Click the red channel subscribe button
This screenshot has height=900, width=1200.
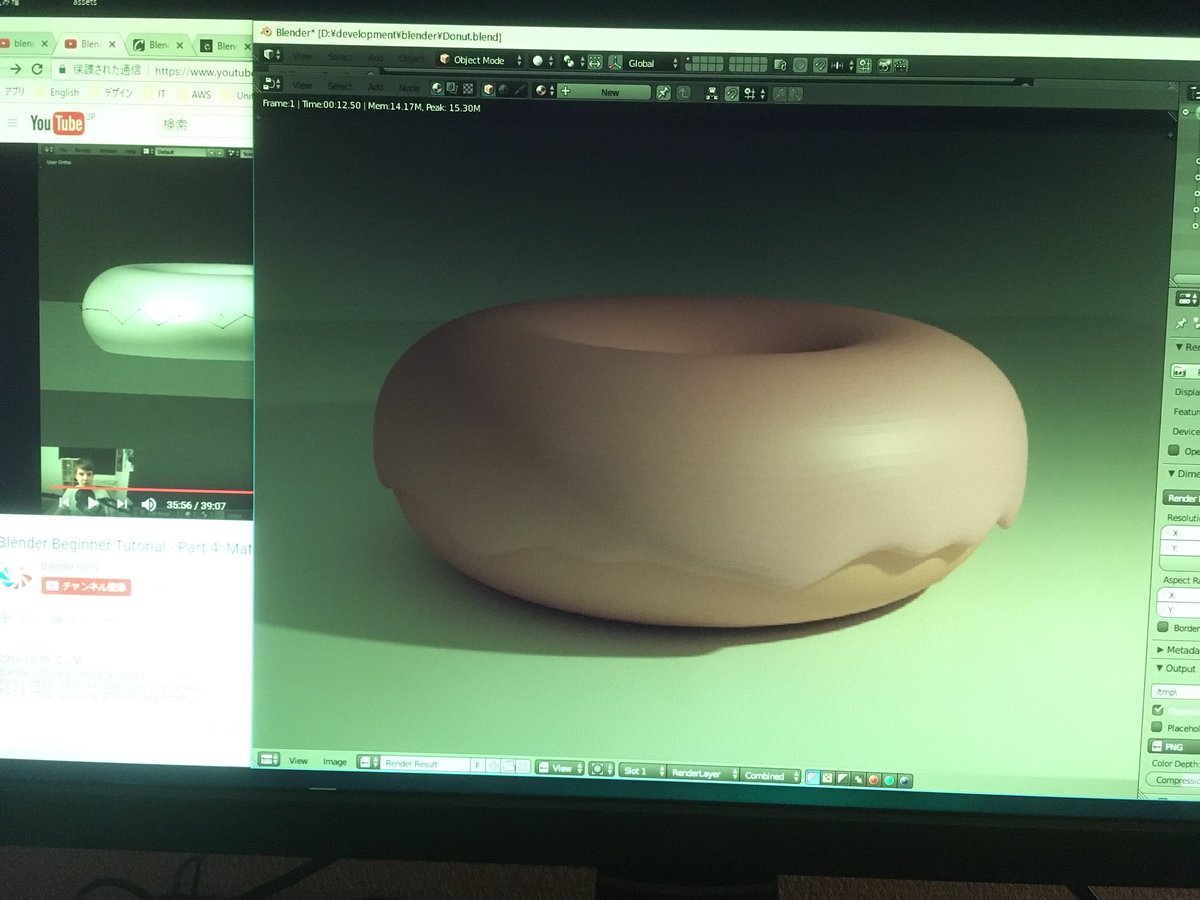(86, 587)
